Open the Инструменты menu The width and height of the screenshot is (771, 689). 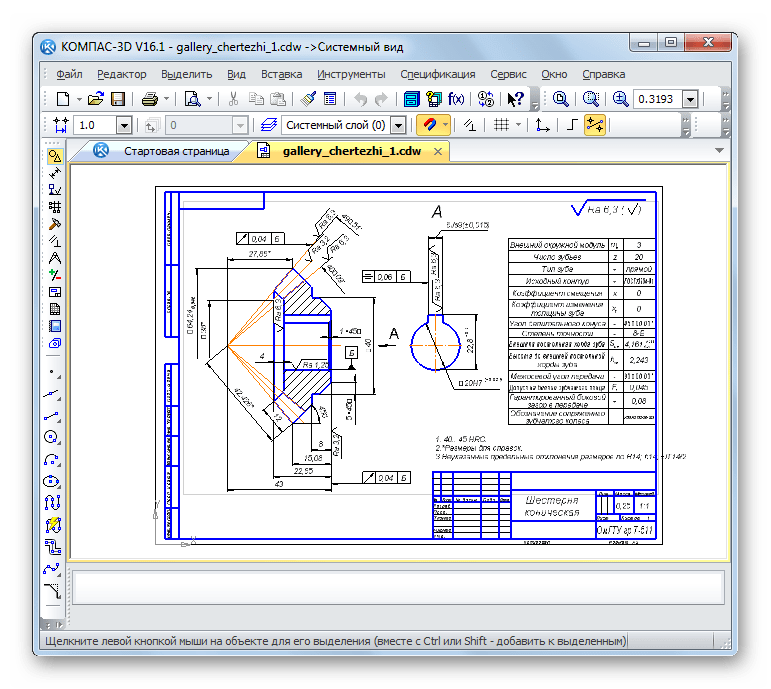tap(351, 74)
